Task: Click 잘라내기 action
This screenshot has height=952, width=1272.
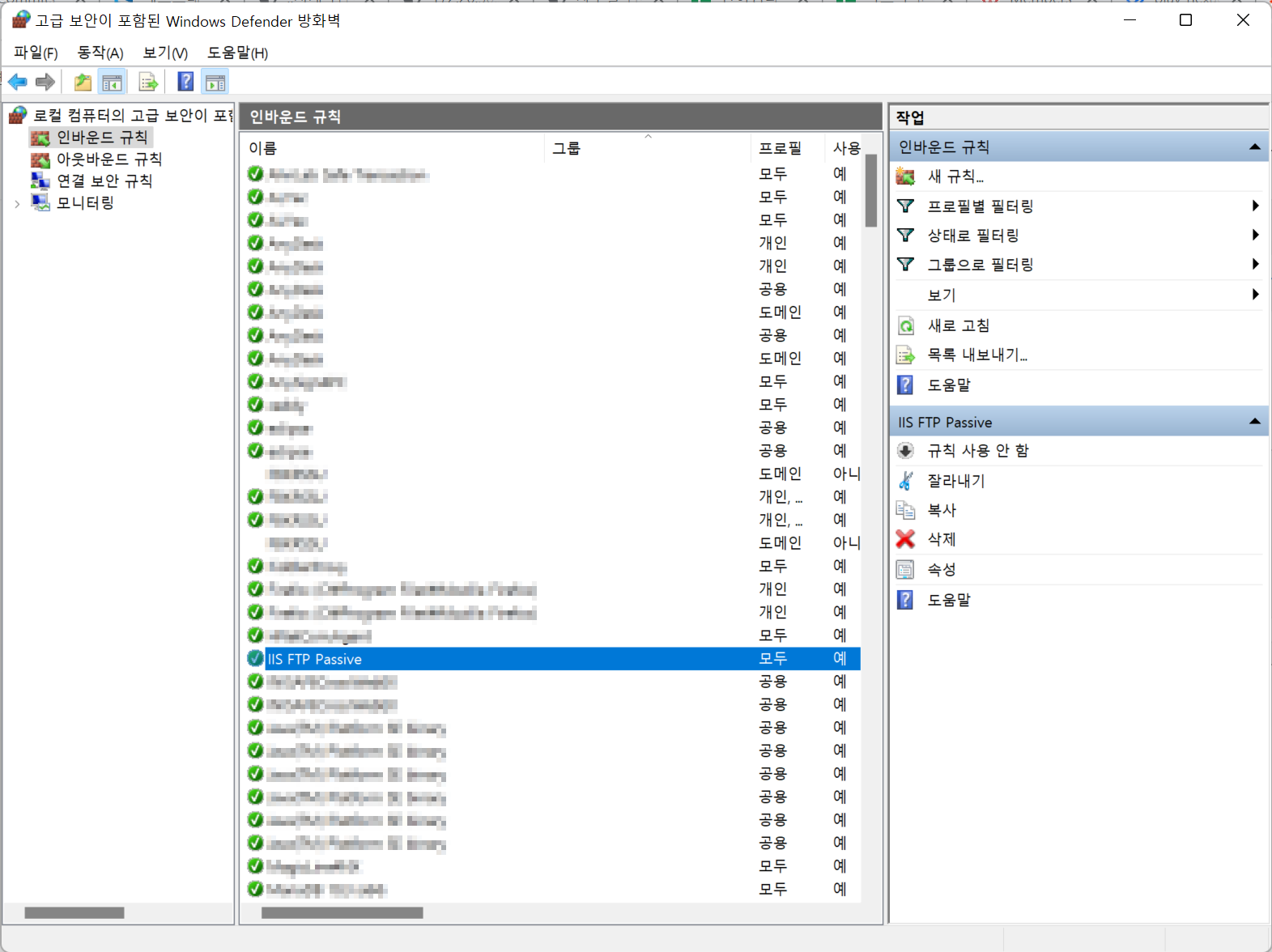Action: point(956,481)
